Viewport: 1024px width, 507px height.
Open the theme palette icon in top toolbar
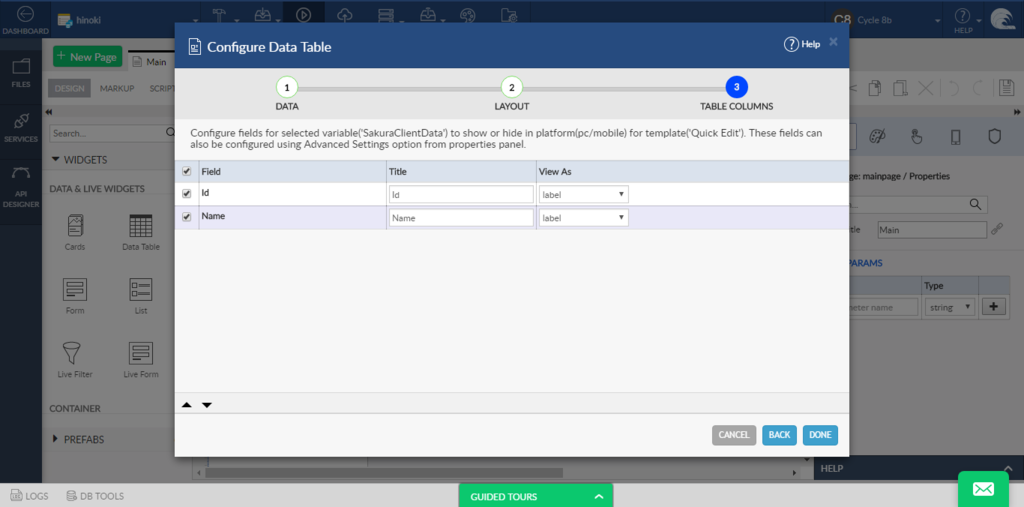pos(468,15)
